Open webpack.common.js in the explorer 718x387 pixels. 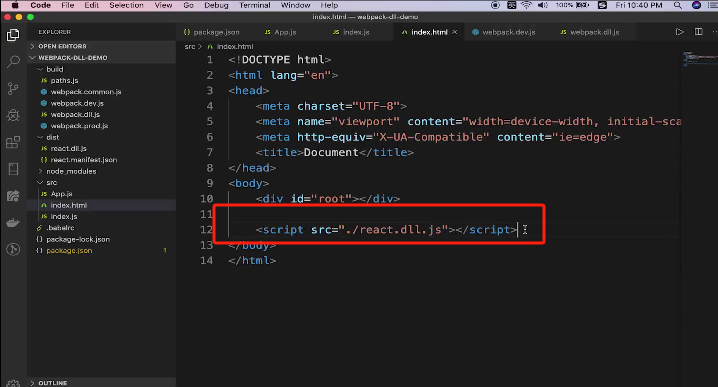pyautogui.click(x=102, y=92)
